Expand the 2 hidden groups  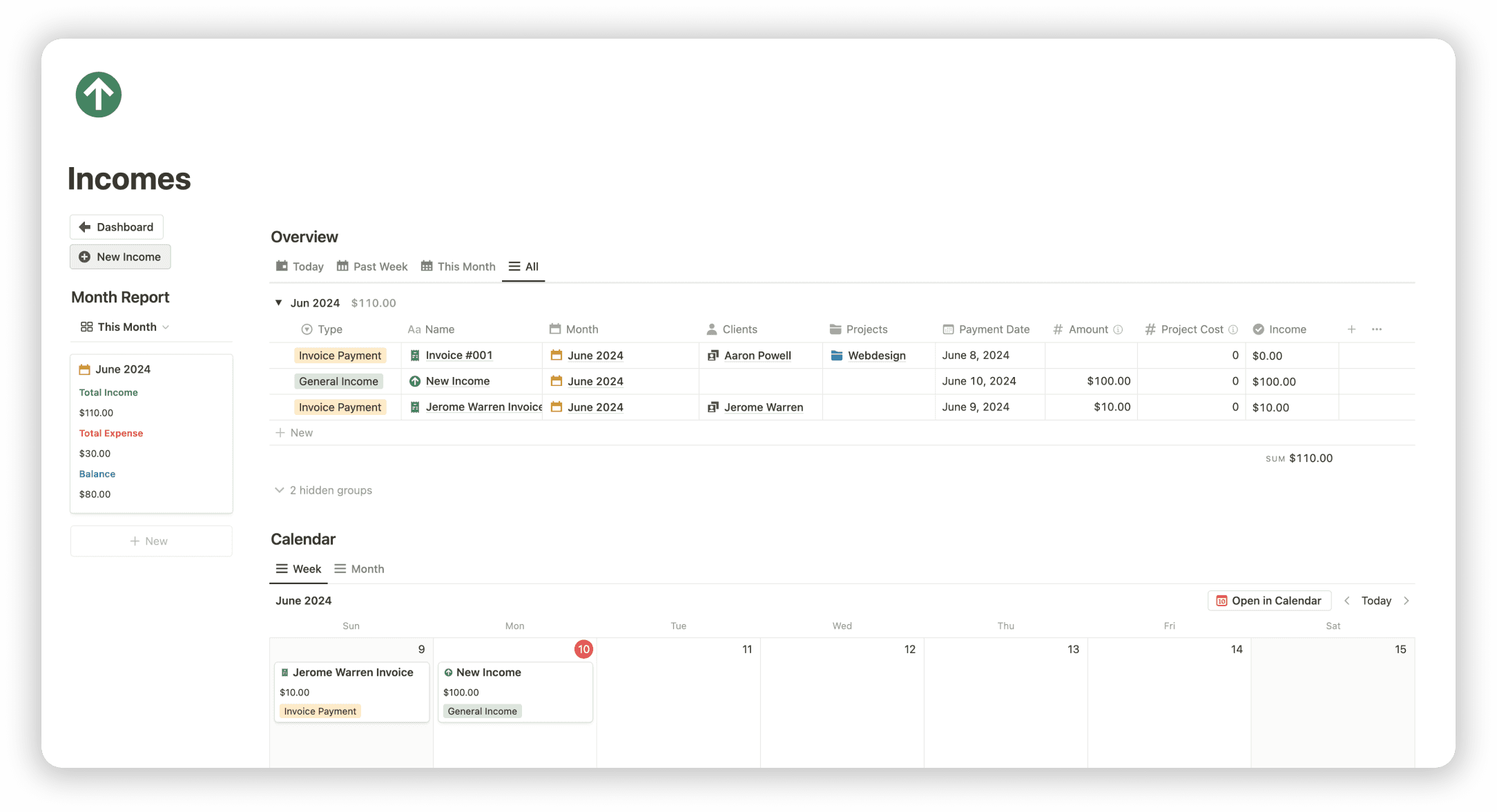coord(323,490)
